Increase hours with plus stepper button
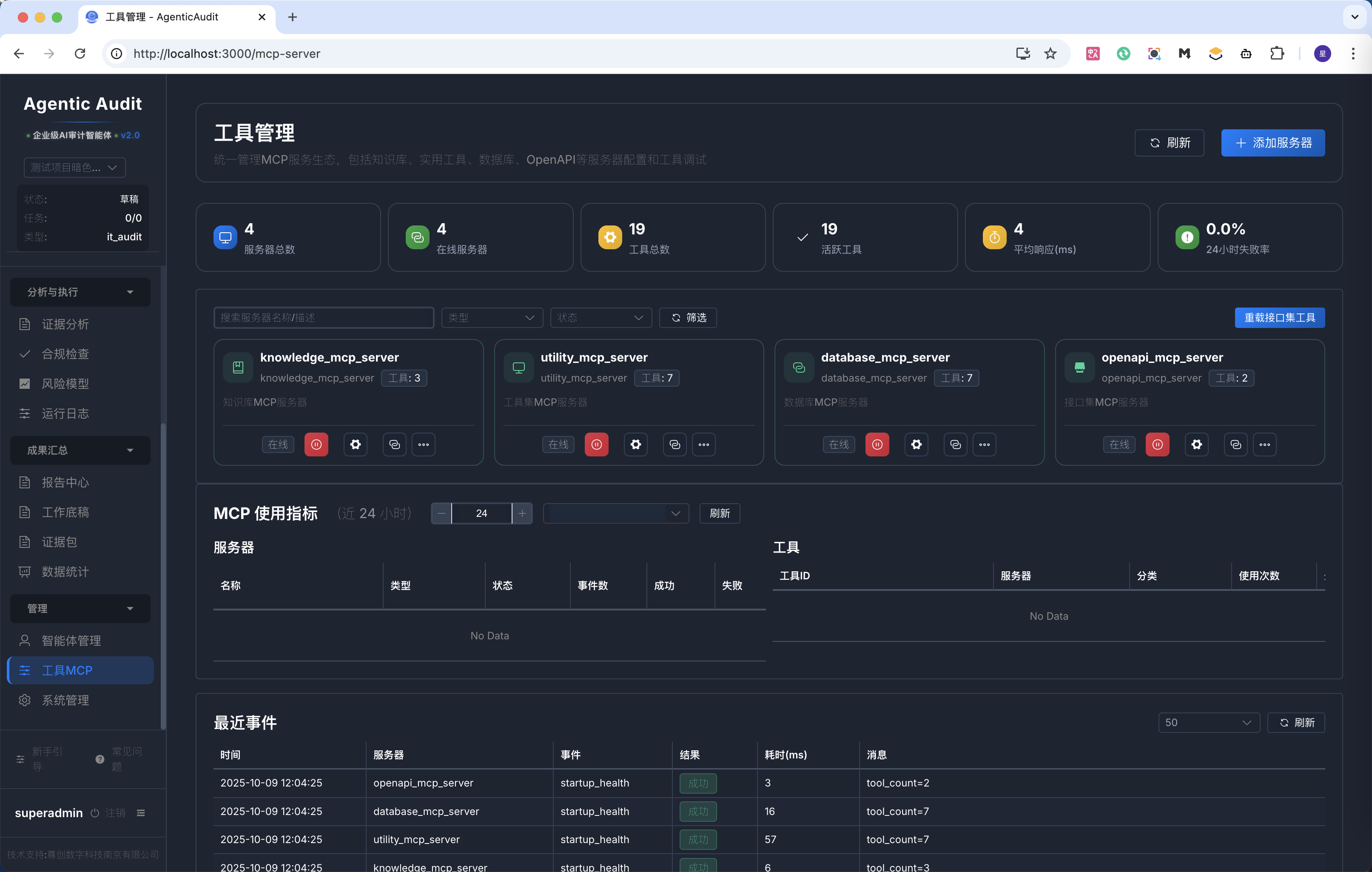1372x872 pixels. 522,513
